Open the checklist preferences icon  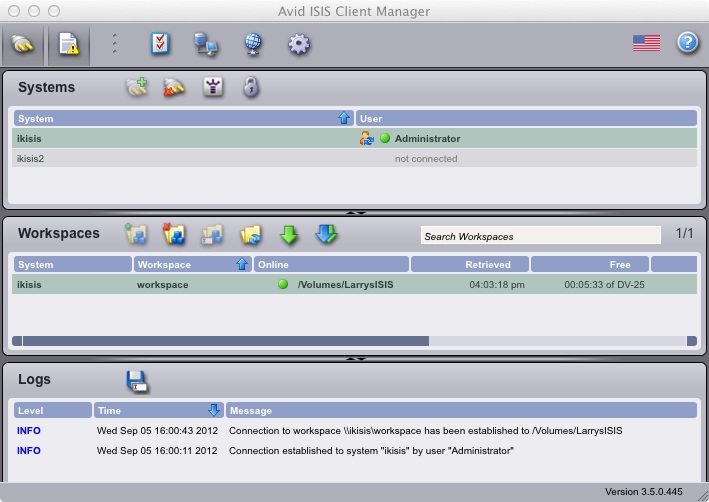pos(160,44)
